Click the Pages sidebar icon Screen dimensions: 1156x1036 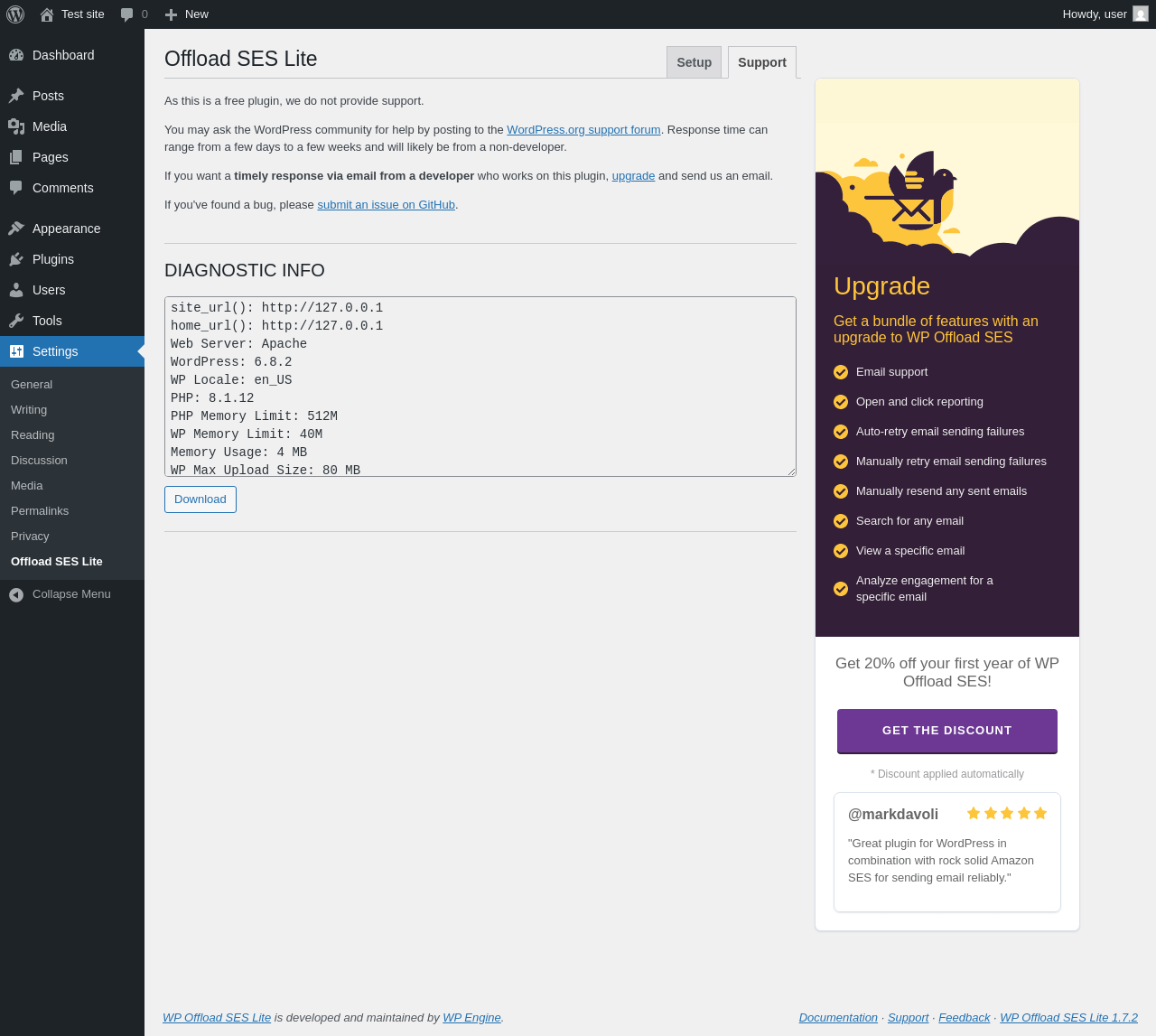pyautogui.click(x=16, y=157)
